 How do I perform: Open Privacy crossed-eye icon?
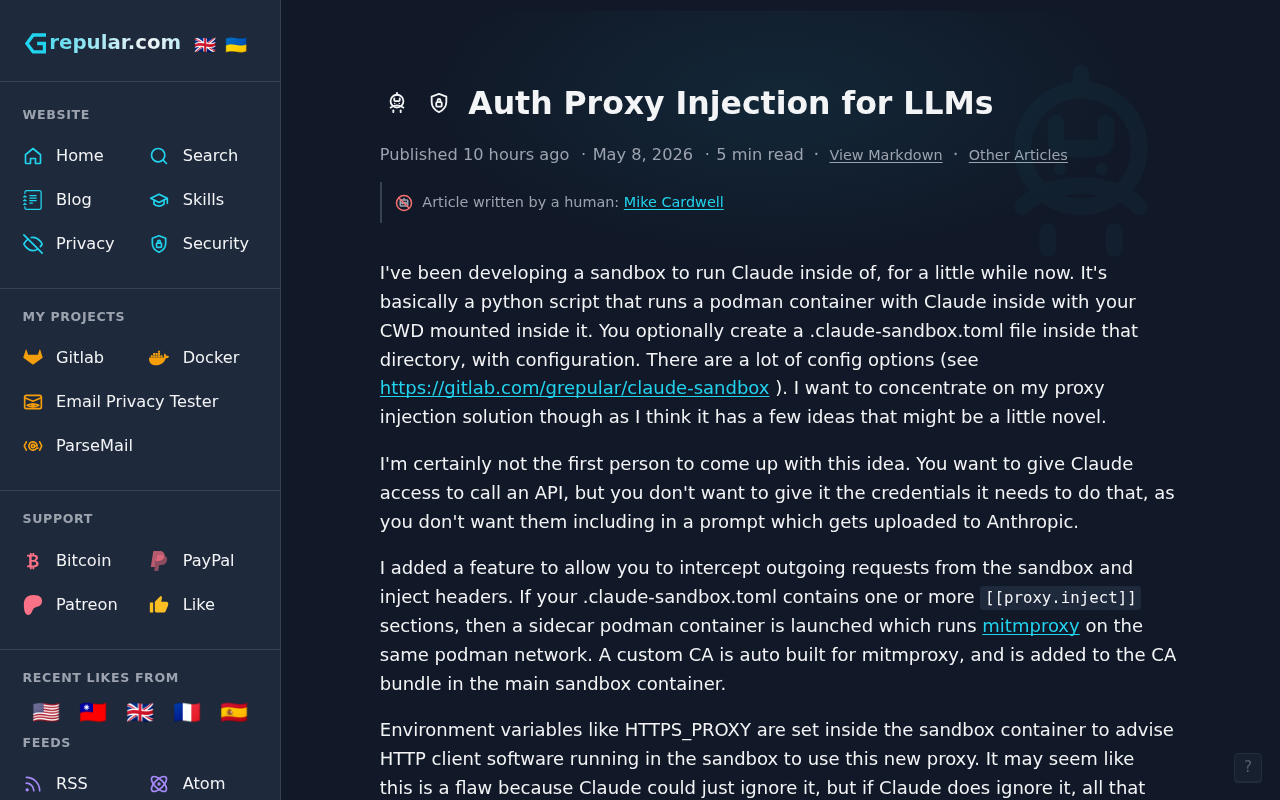pyautogui.click(x=33, y=244)
